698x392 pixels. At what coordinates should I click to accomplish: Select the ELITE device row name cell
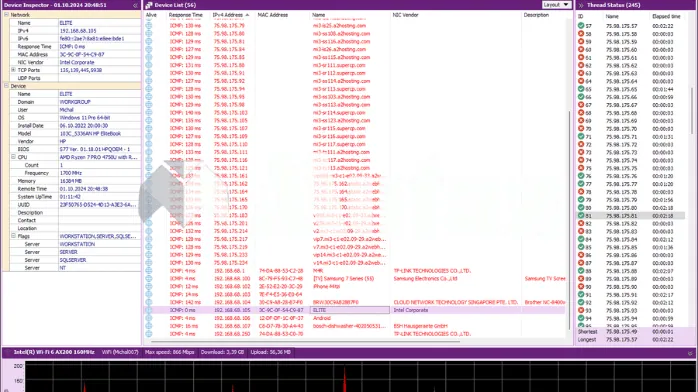pyautogui.click(x=350, y=310)
